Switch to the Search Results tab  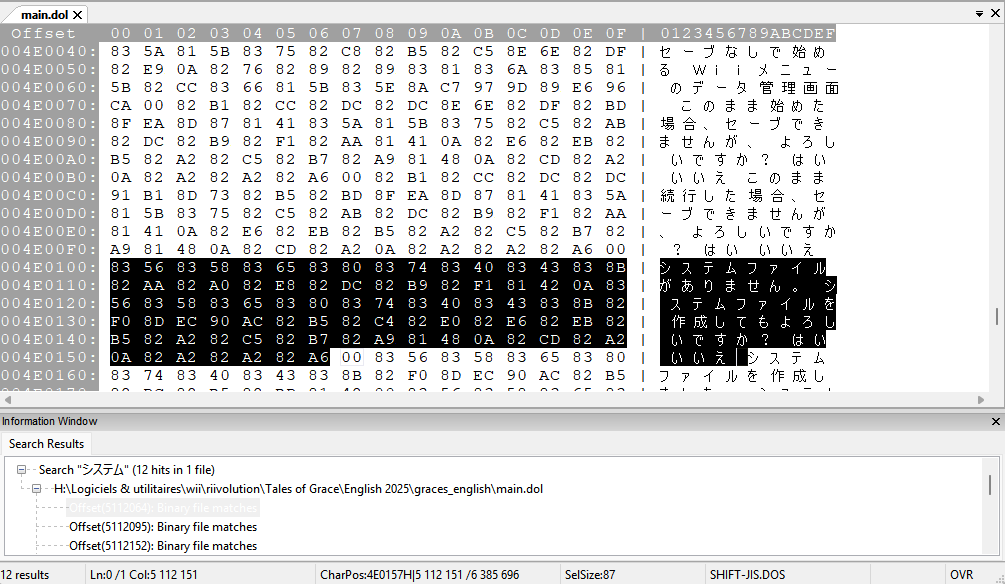(x=46, y=444)
